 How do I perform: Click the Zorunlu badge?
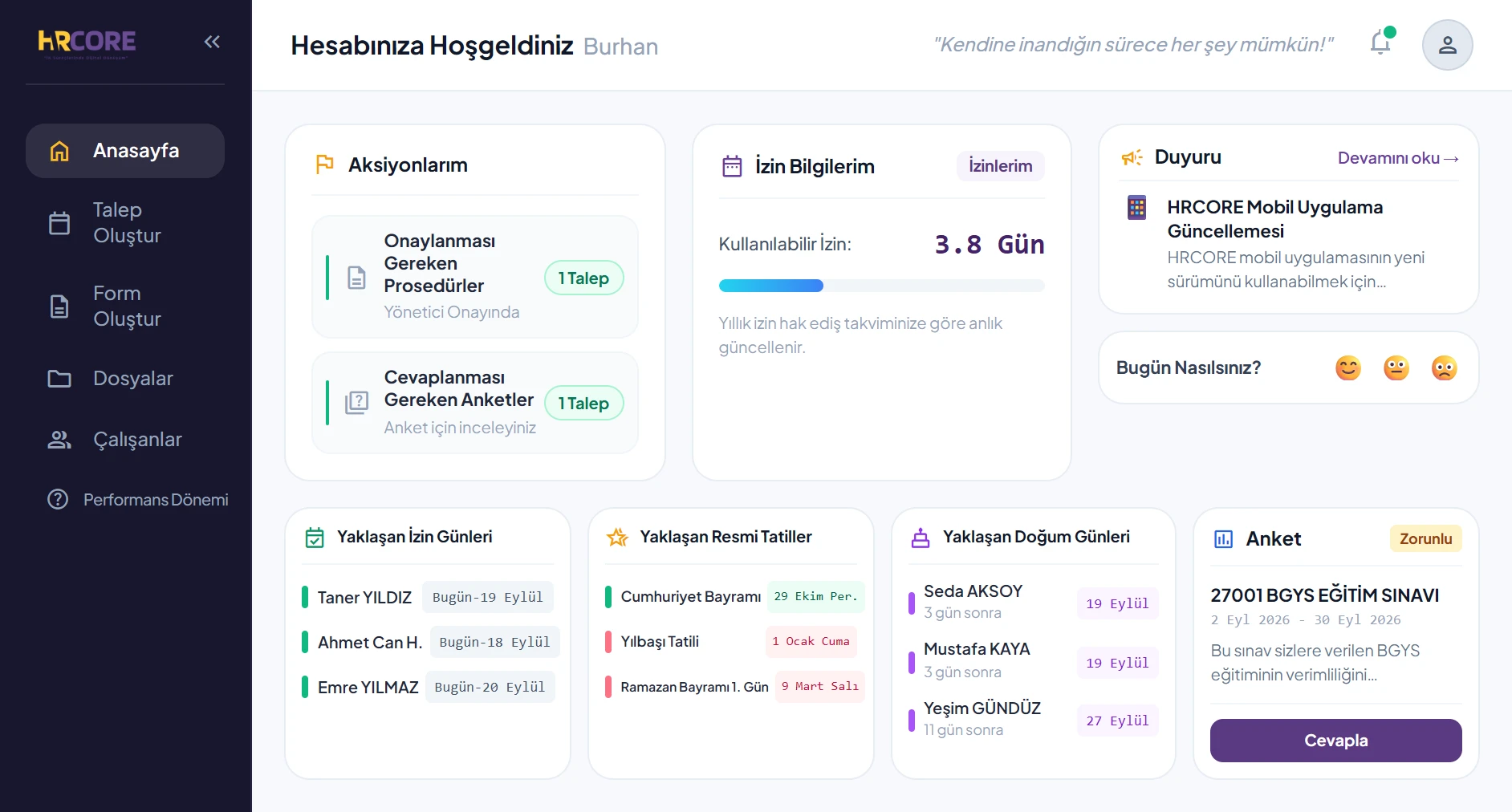(x=1425, y=538)
